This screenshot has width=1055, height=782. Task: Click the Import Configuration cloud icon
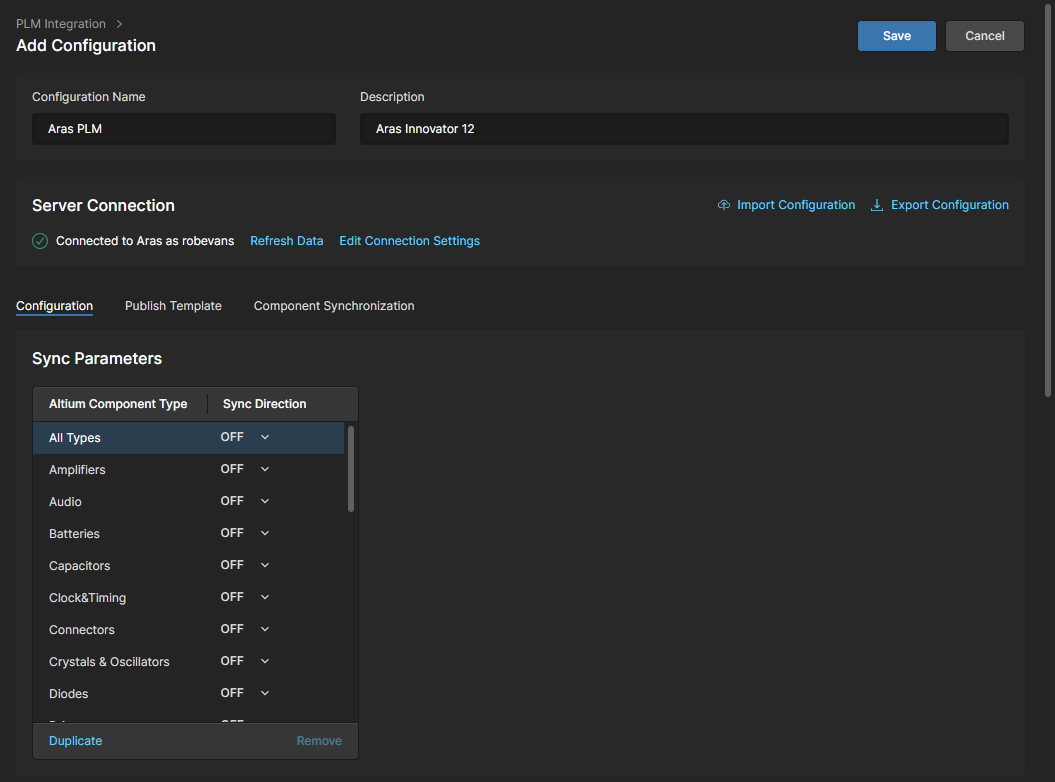click(x=724, y=205)
